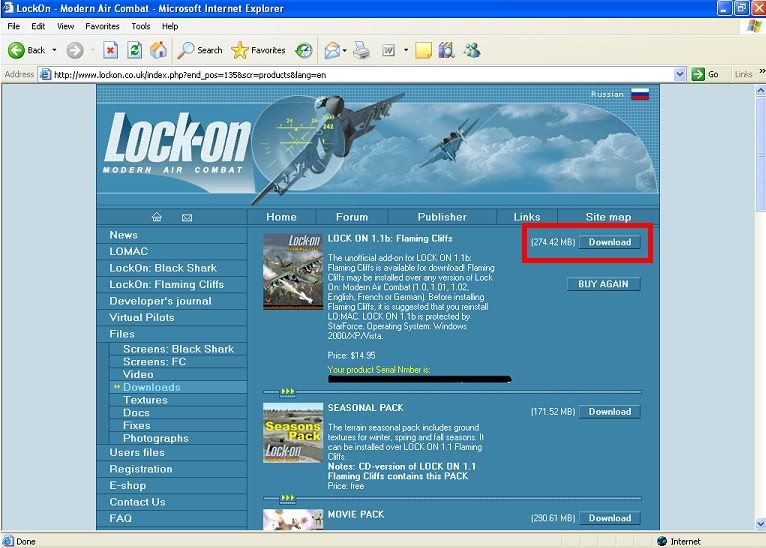The width and height of the screenshot is (766, 548).
Task: Click the IE Stop loading icon
Action: [110, 50]
